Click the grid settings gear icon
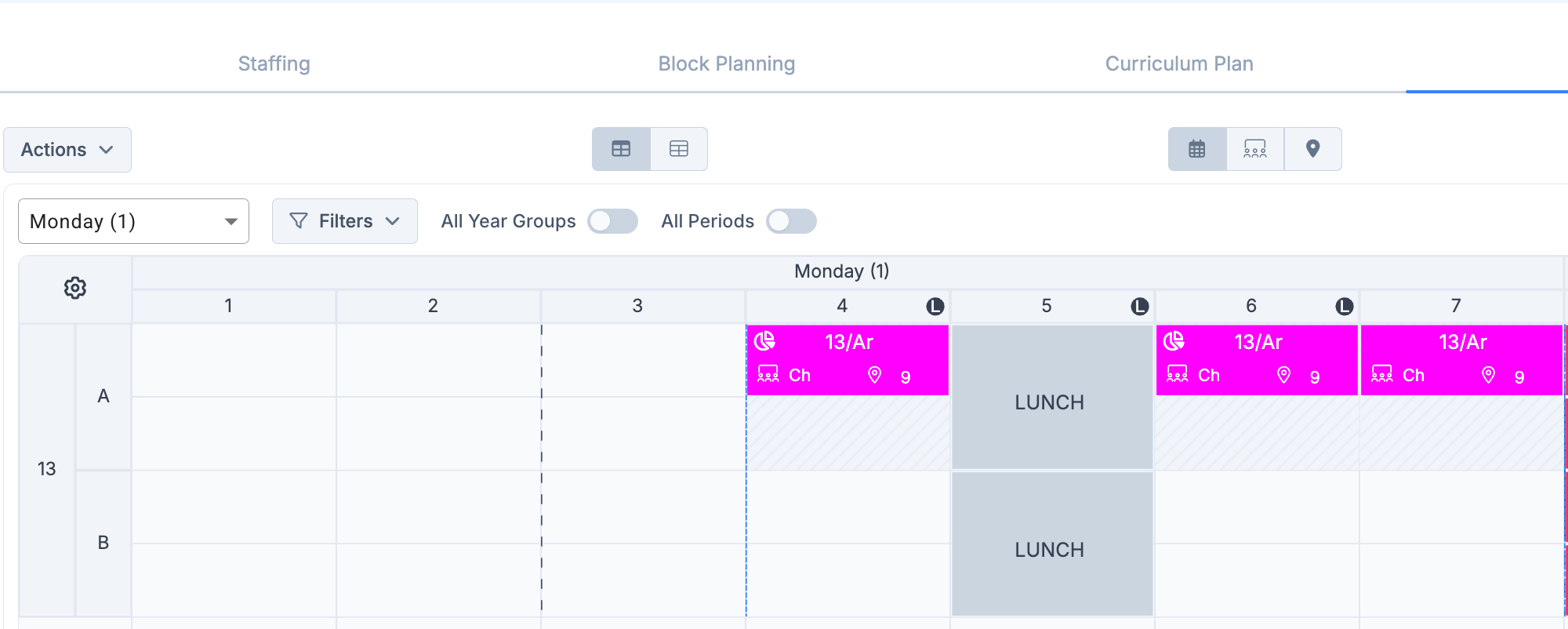 pos(75,288)
